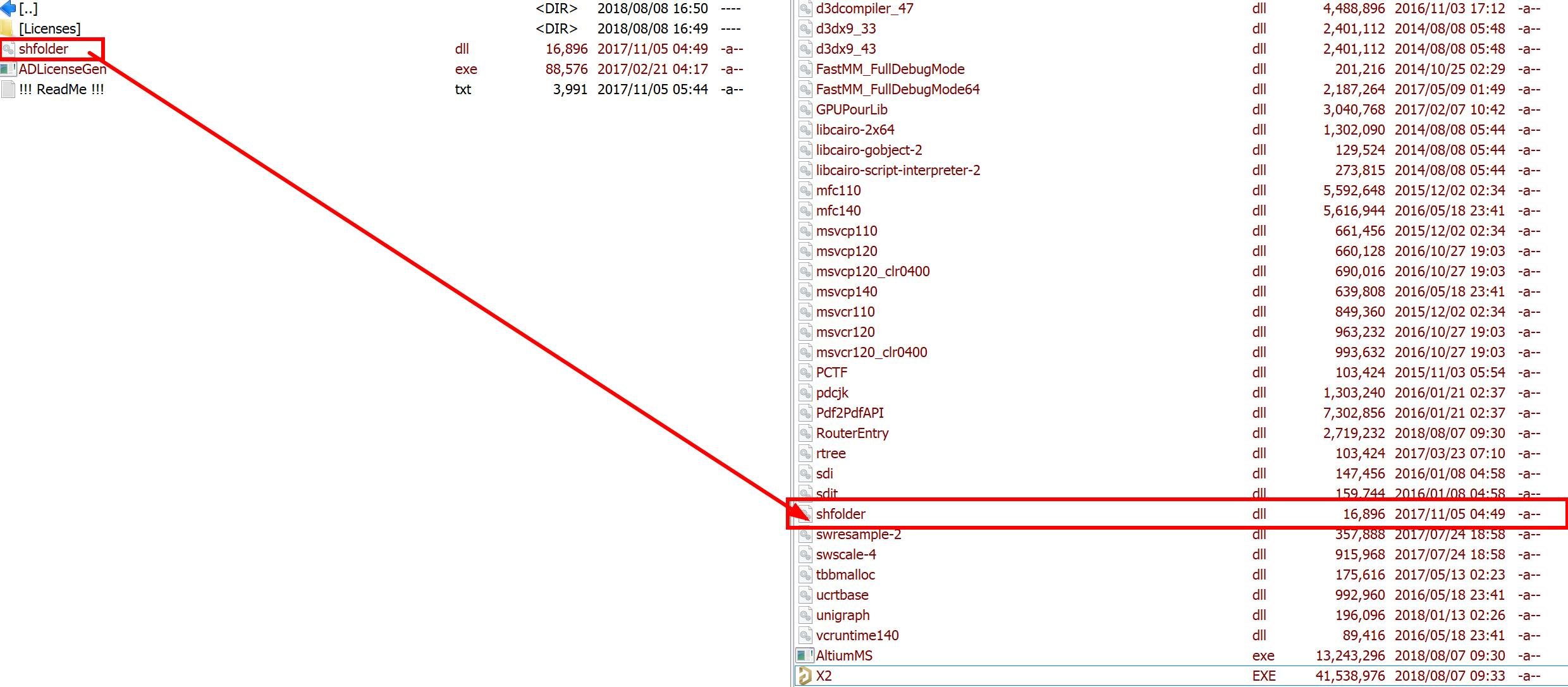Select shfolder in the right panel
Screen dimensions: 1568x687
[x=840, y=514]
